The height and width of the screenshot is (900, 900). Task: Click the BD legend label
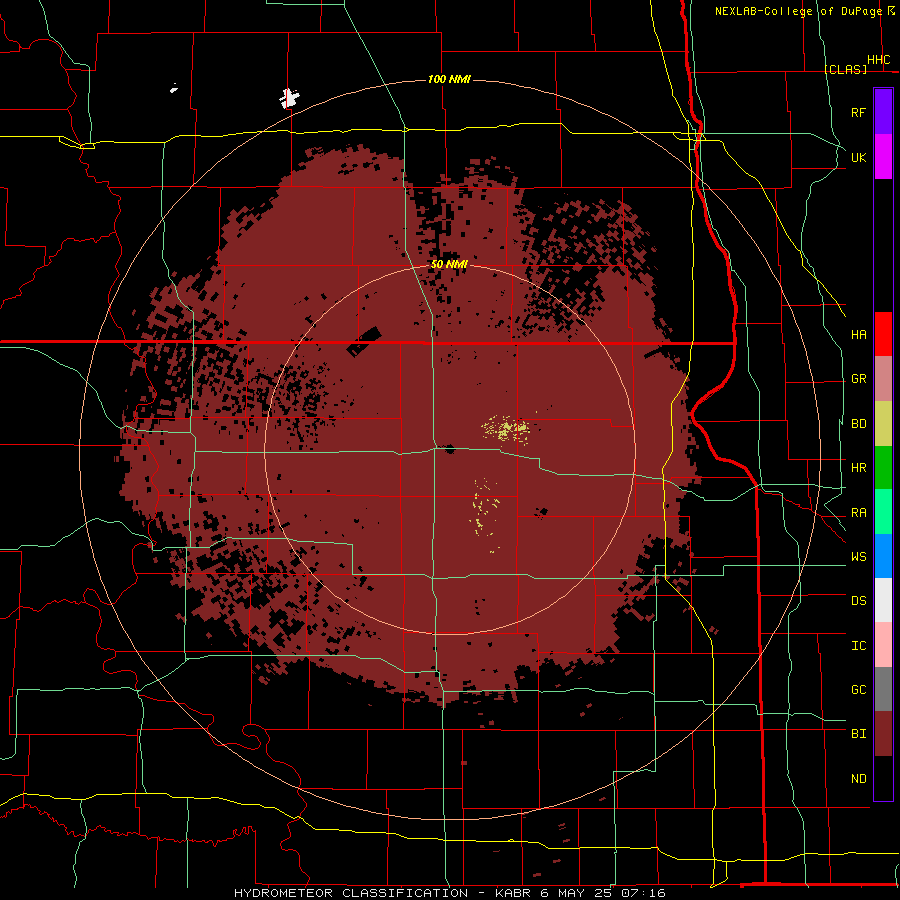pos(859,424)
